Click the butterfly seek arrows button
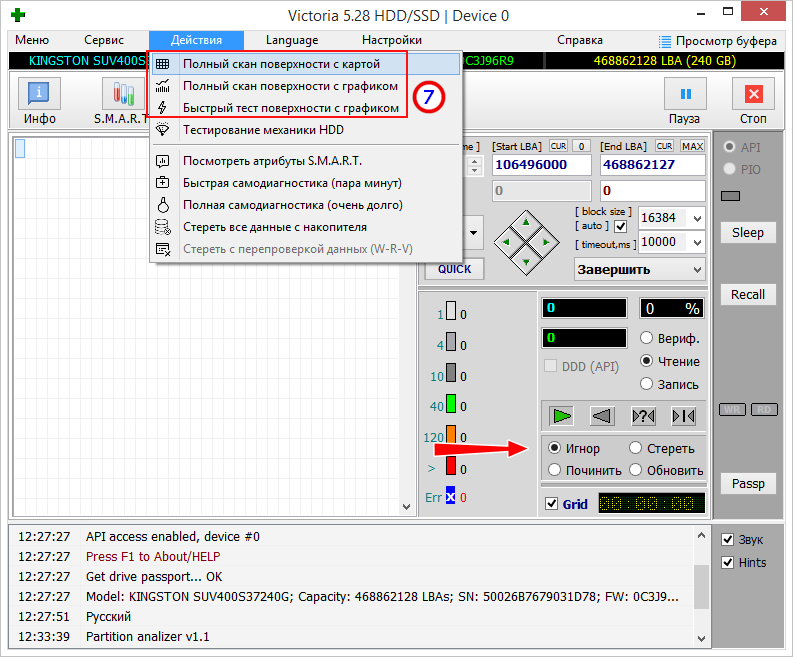Image resolution: width=793 pixels, height=657 pixels. click(x=684, y=416)
